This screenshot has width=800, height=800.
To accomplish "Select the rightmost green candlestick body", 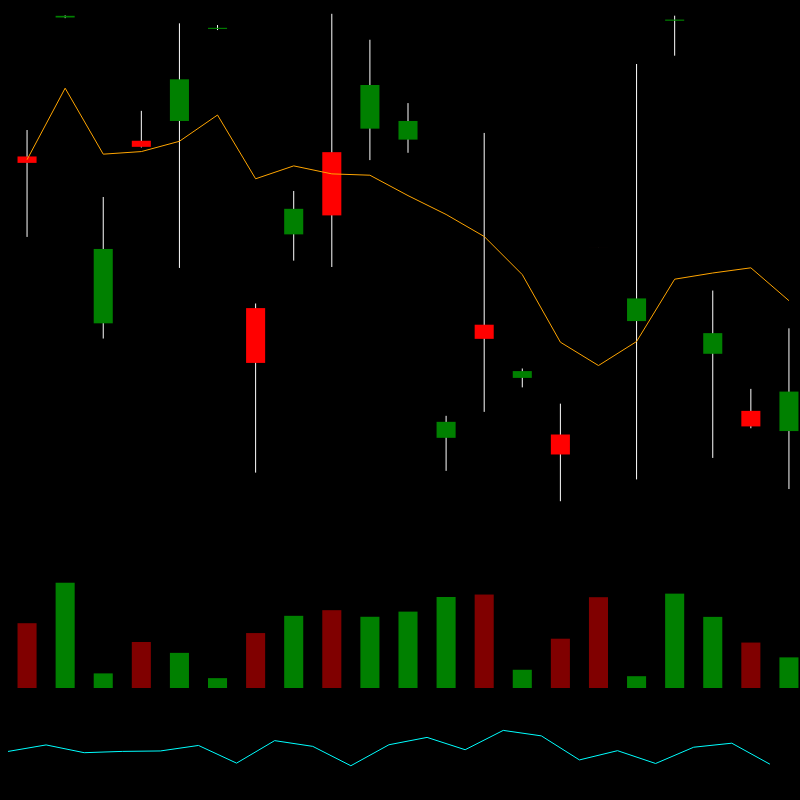I will [789, 411].
